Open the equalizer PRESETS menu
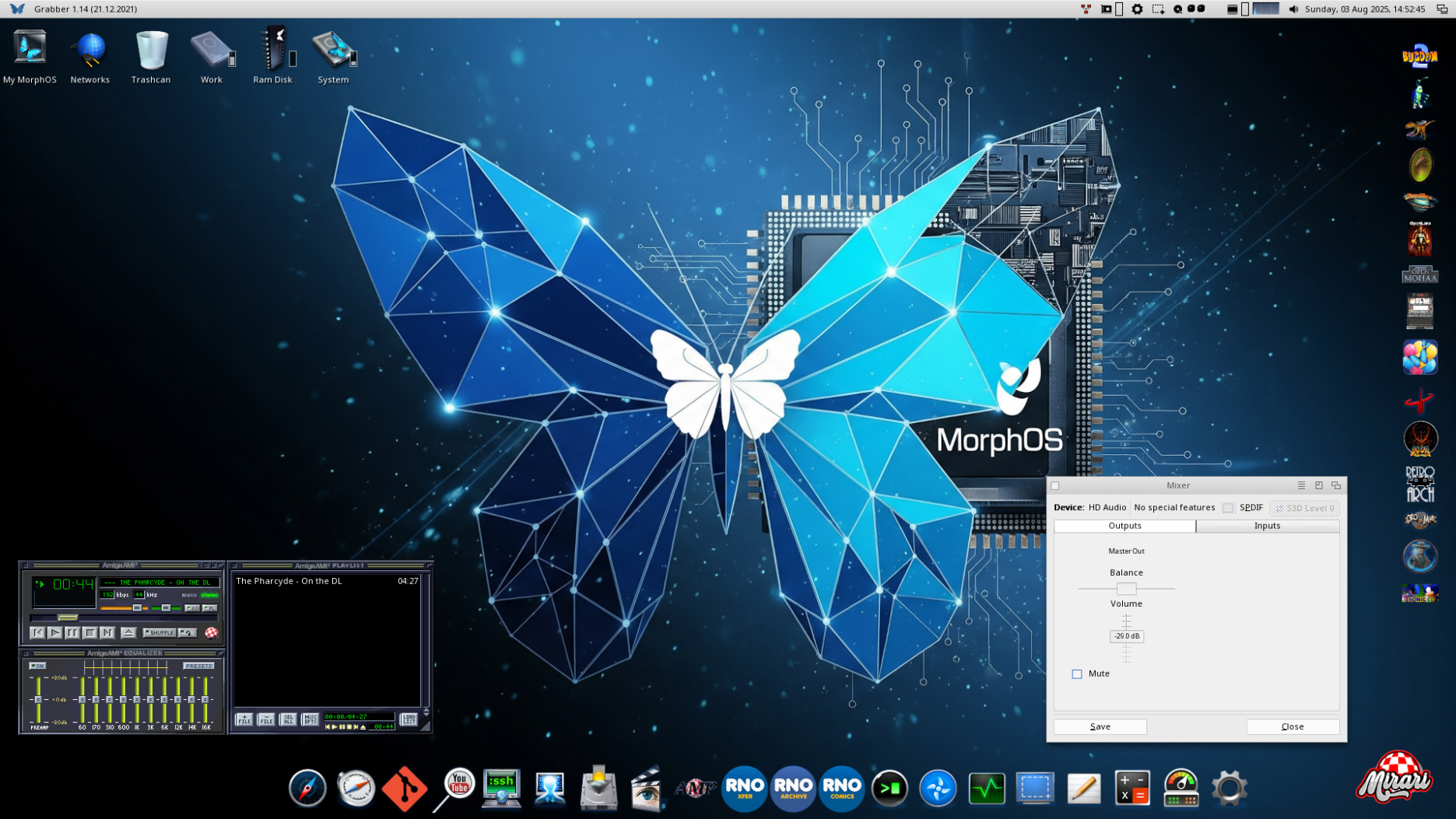 (198, 666)
